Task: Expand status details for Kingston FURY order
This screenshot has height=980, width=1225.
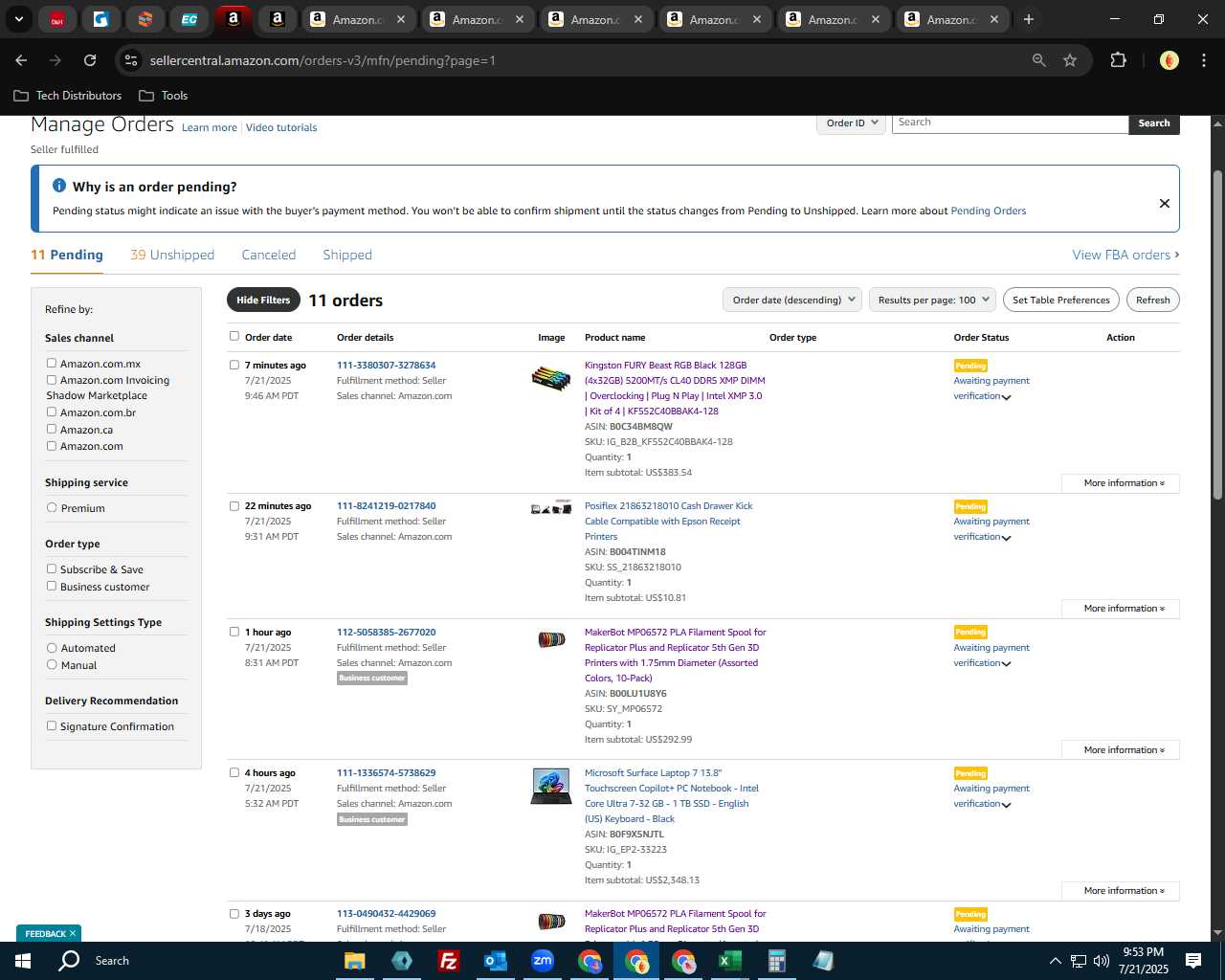Action: [1006, 397]
